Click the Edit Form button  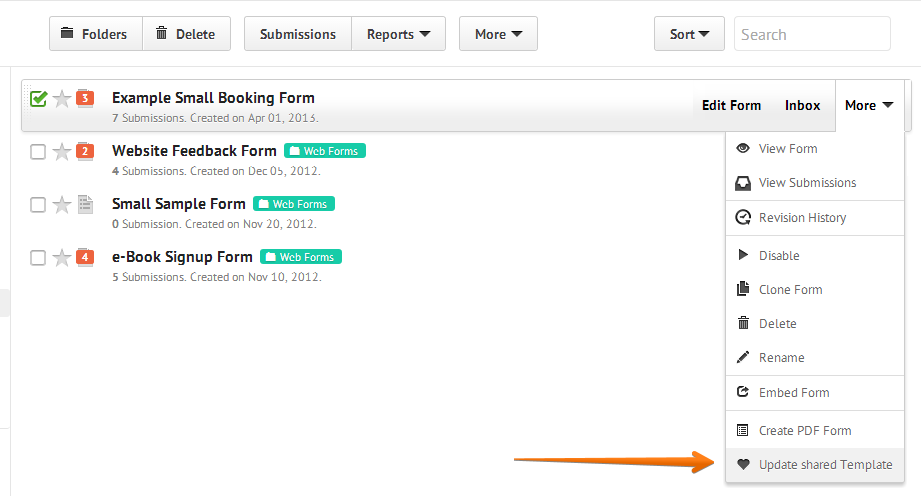(x=731, y=105)
